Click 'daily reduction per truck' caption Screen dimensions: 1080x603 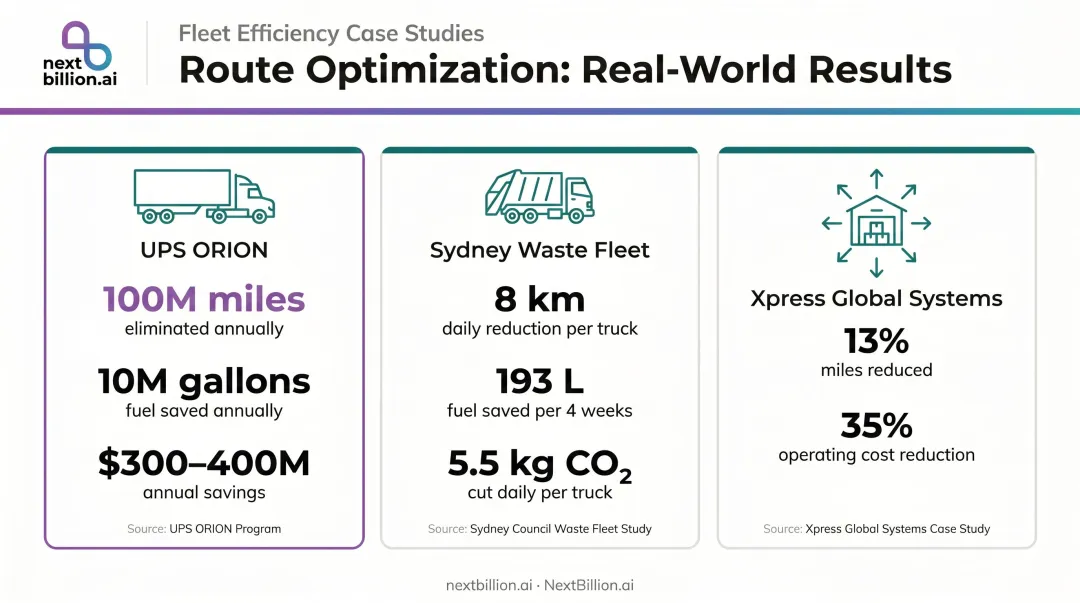[x=539, y=329]
